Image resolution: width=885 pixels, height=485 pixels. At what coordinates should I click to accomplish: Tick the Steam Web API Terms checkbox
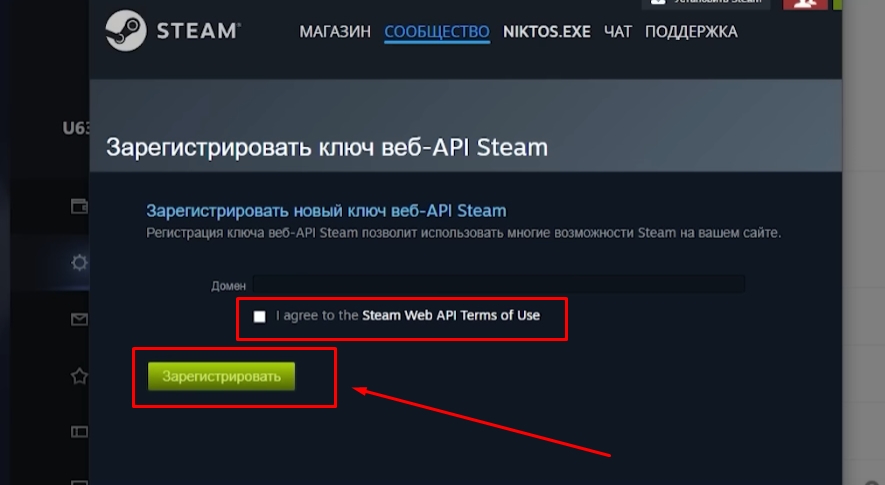tap(260, 317)
